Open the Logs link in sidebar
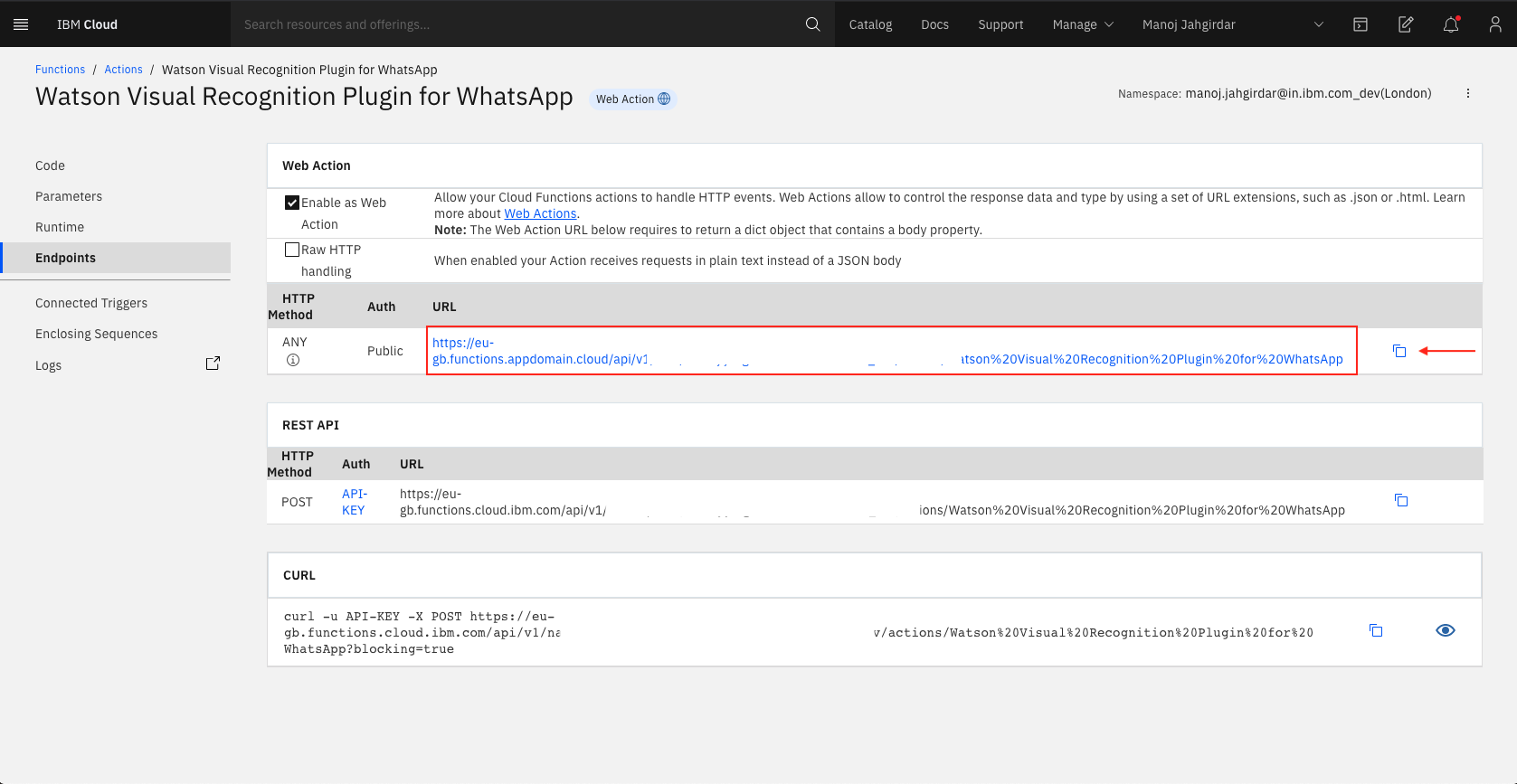 pos(49,365)
